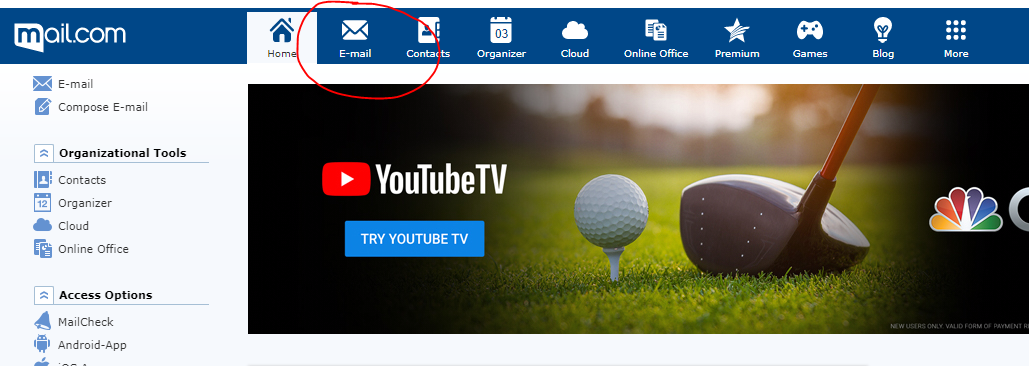This screenshot has width=1029, height=366.
Task: Click the YouTube TV logo in banner
Action: point(414,179)
